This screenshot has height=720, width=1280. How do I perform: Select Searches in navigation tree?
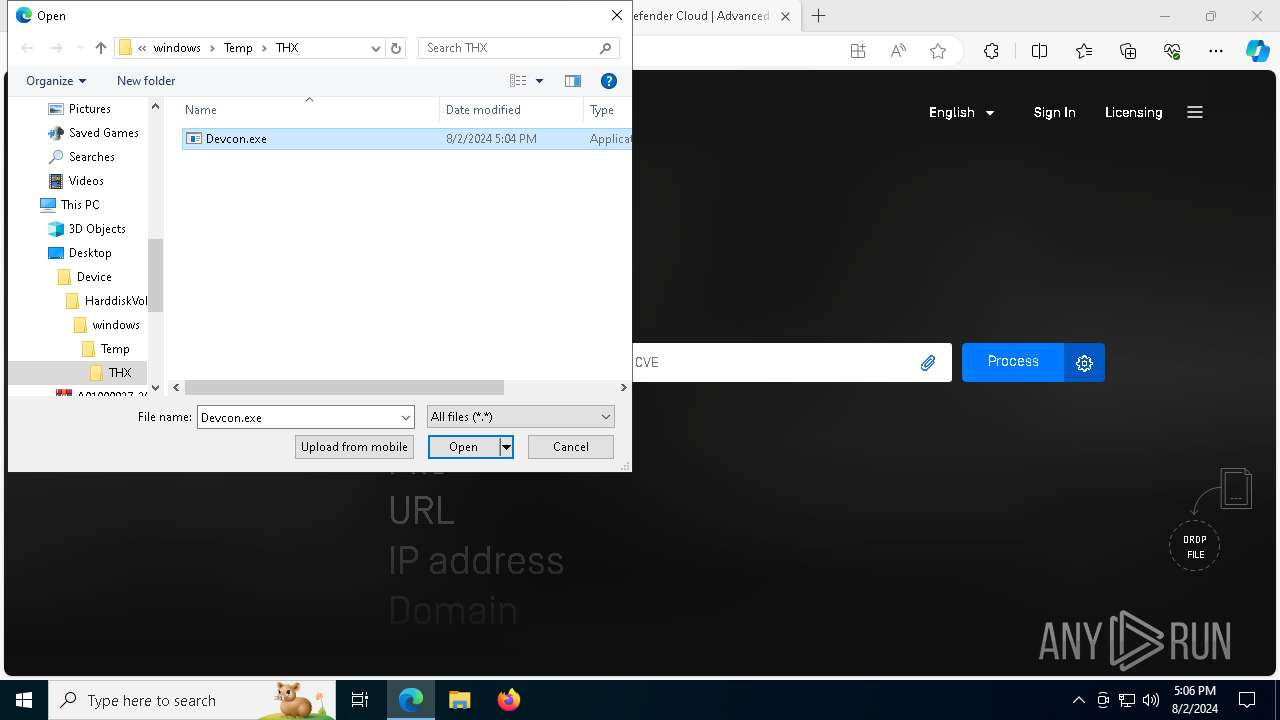[91, 157]
